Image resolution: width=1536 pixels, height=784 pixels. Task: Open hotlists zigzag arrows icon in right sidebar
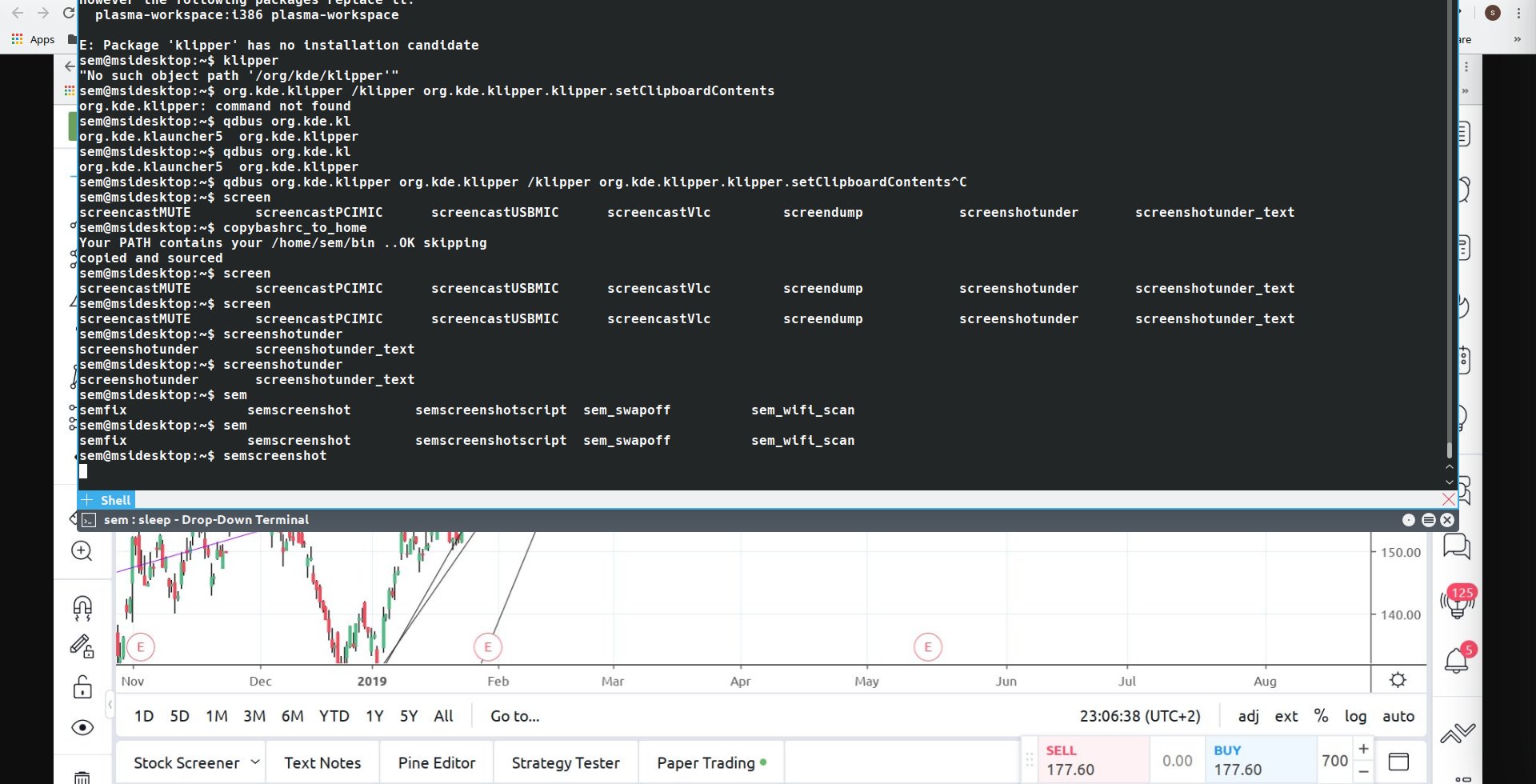coord(1458,732)
